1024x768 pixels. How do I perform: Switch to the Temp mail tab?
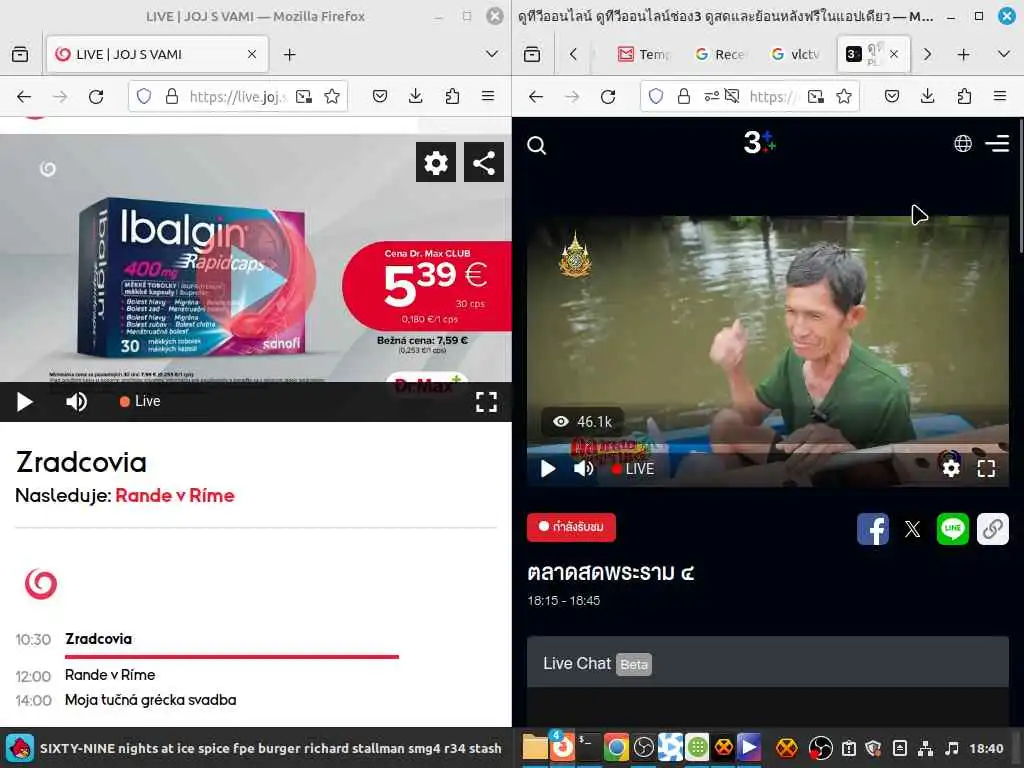coord(644,55)
